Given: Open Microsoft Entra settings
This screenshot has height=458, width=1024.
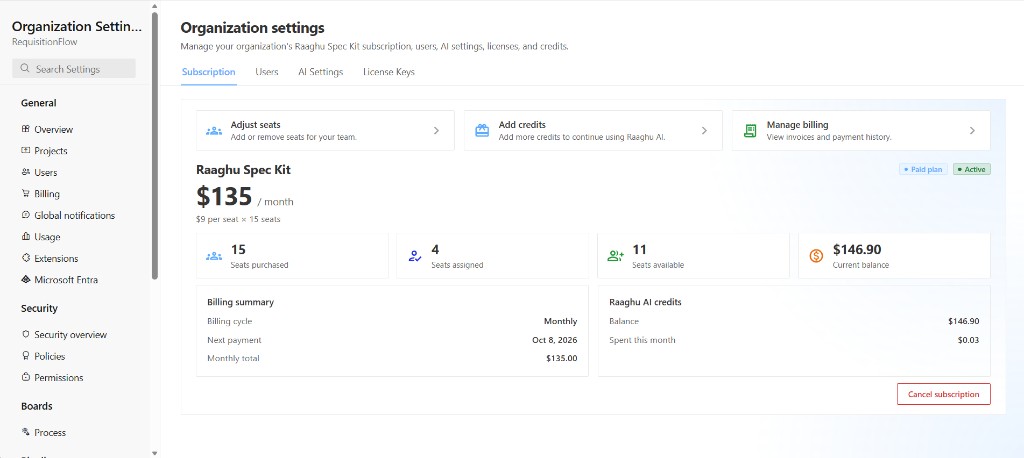Looking at the screenshot, I should click(66, 280).
